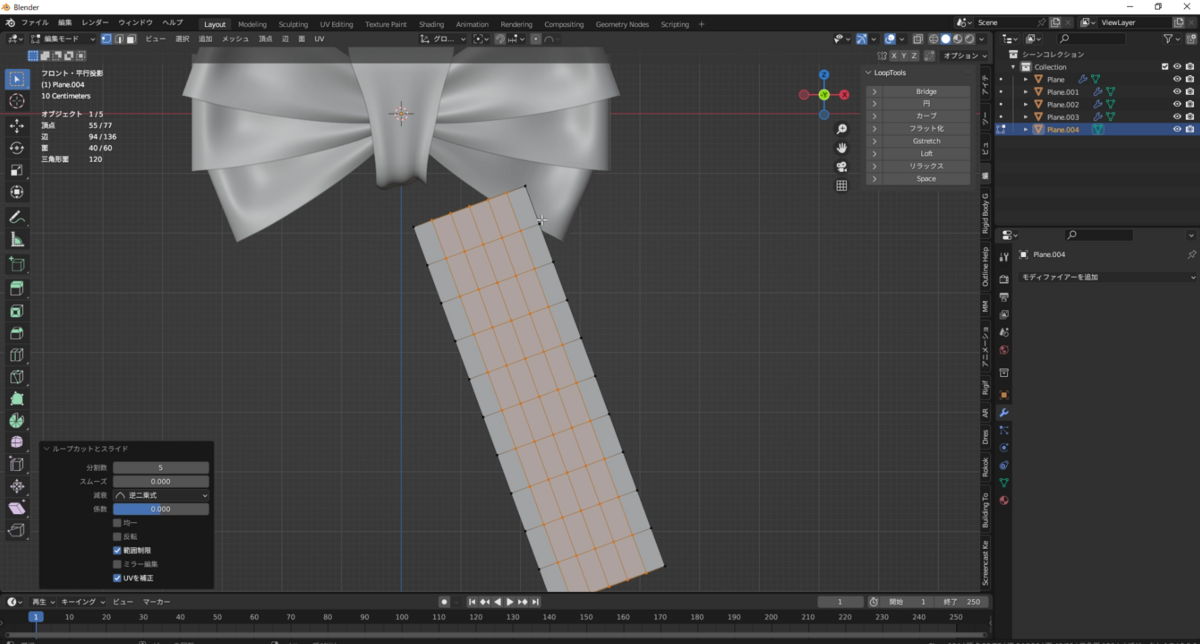Pick the Transform tool

[x=17, y=192]
